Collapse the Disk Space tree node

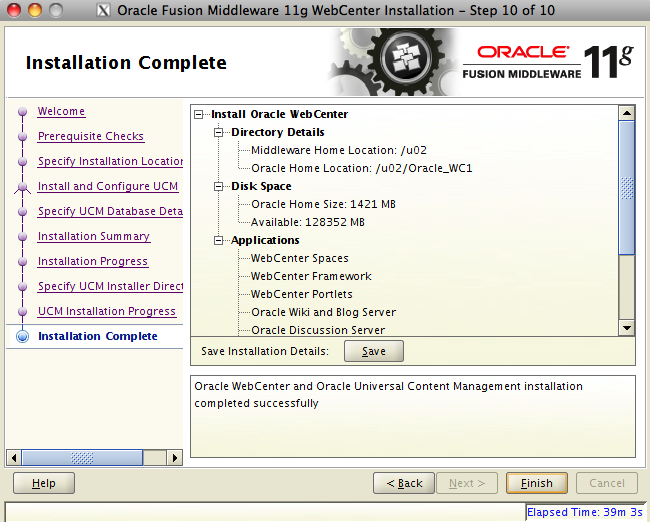(220, 186)
